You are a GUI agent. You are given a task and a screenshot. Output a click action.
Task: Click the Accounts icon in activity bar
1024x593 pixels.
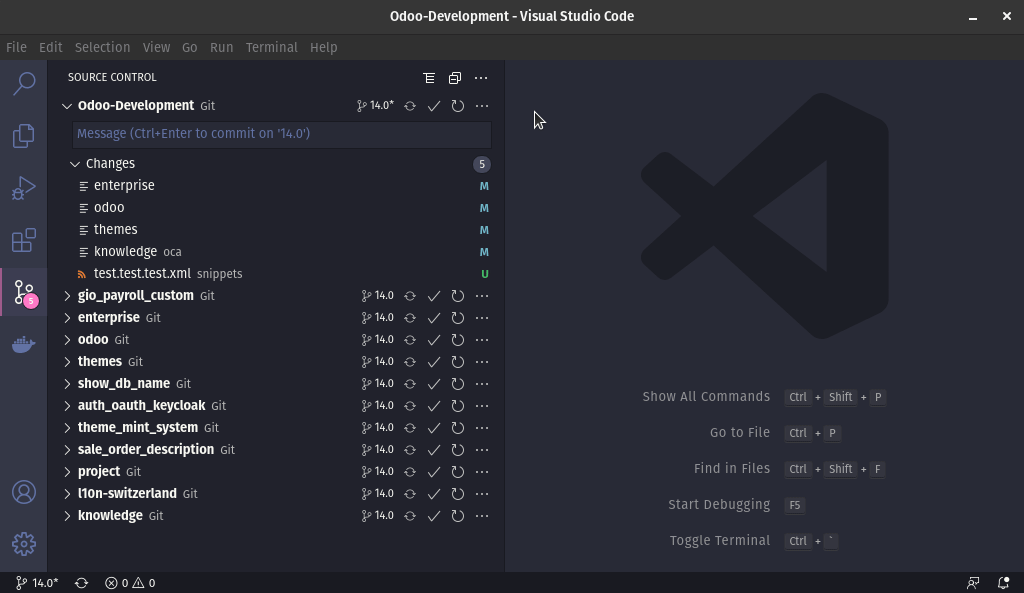(x=24, y=492)
